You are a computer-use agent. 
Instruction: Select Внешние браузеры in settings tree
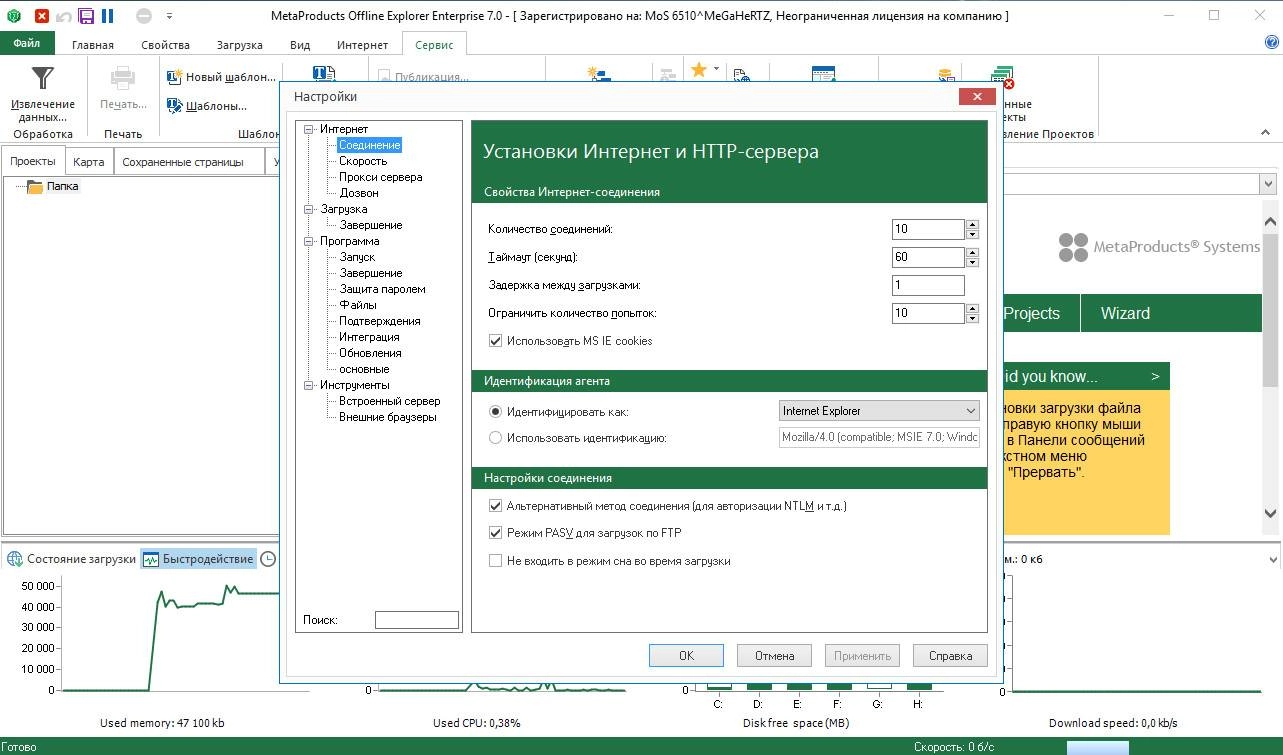(388, 417)
